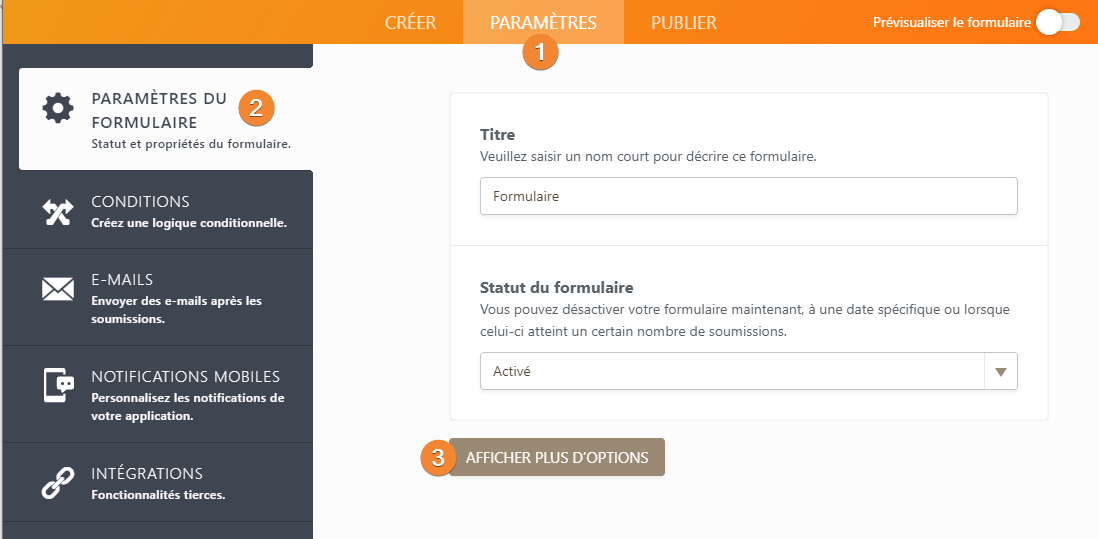Switch to the Créer tab
This screenshot has width=1098, height=539.
pos(410,22)
